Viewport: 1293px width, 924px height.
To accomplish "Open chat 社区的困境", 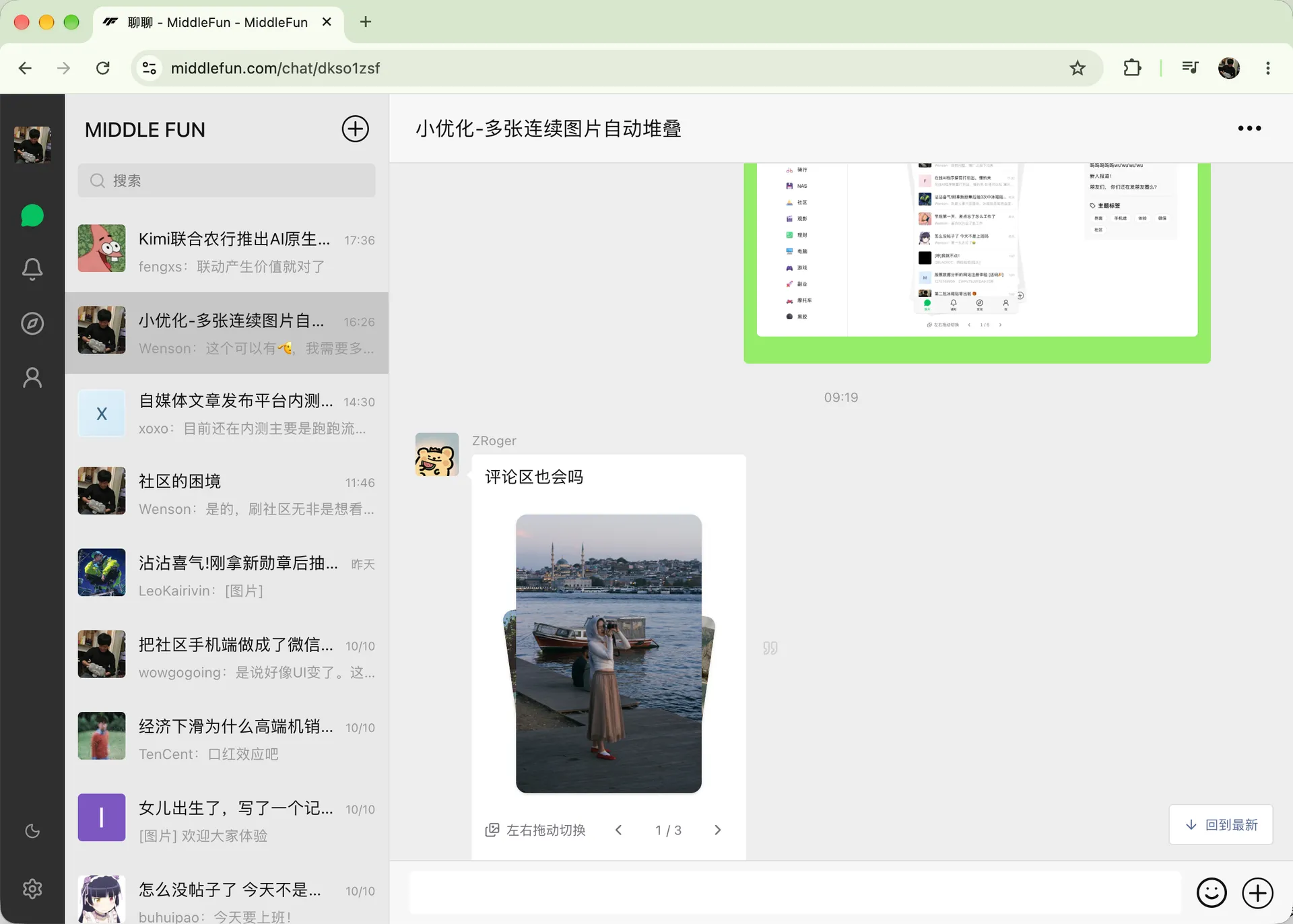I will tap(226, 494).
